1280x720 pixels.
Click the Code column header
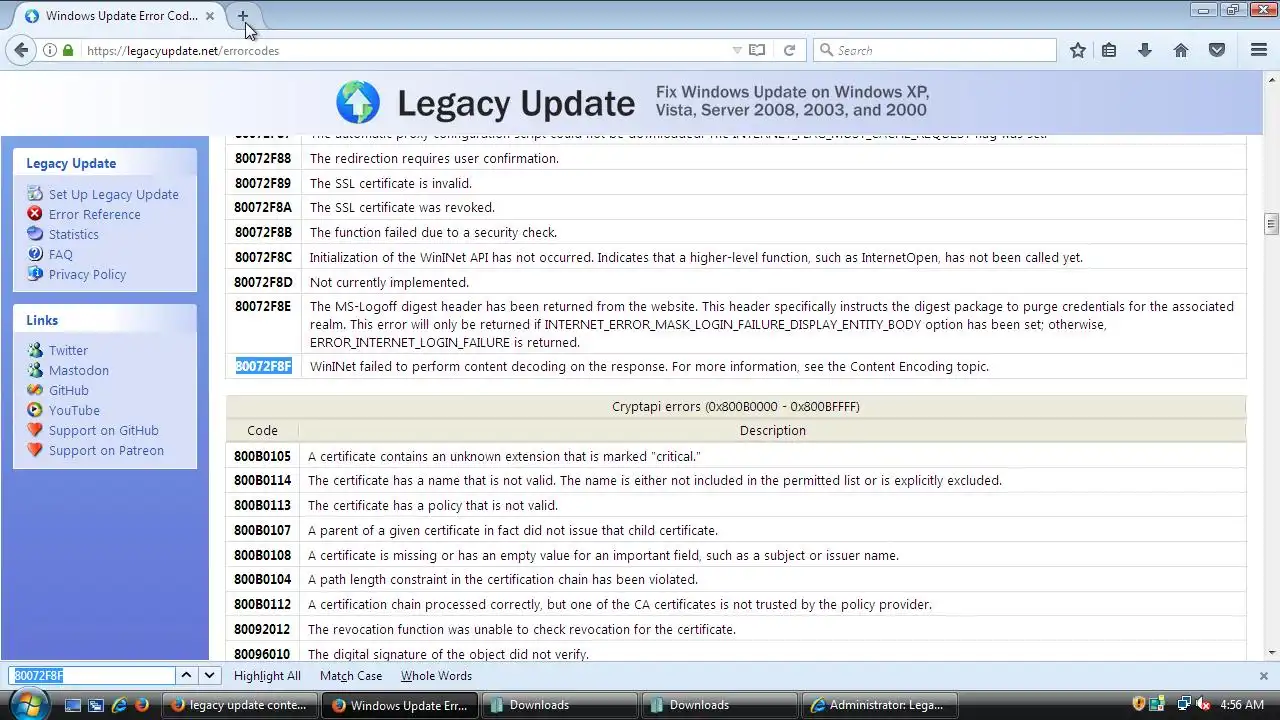pyautogui.click(x=262, y=430)
